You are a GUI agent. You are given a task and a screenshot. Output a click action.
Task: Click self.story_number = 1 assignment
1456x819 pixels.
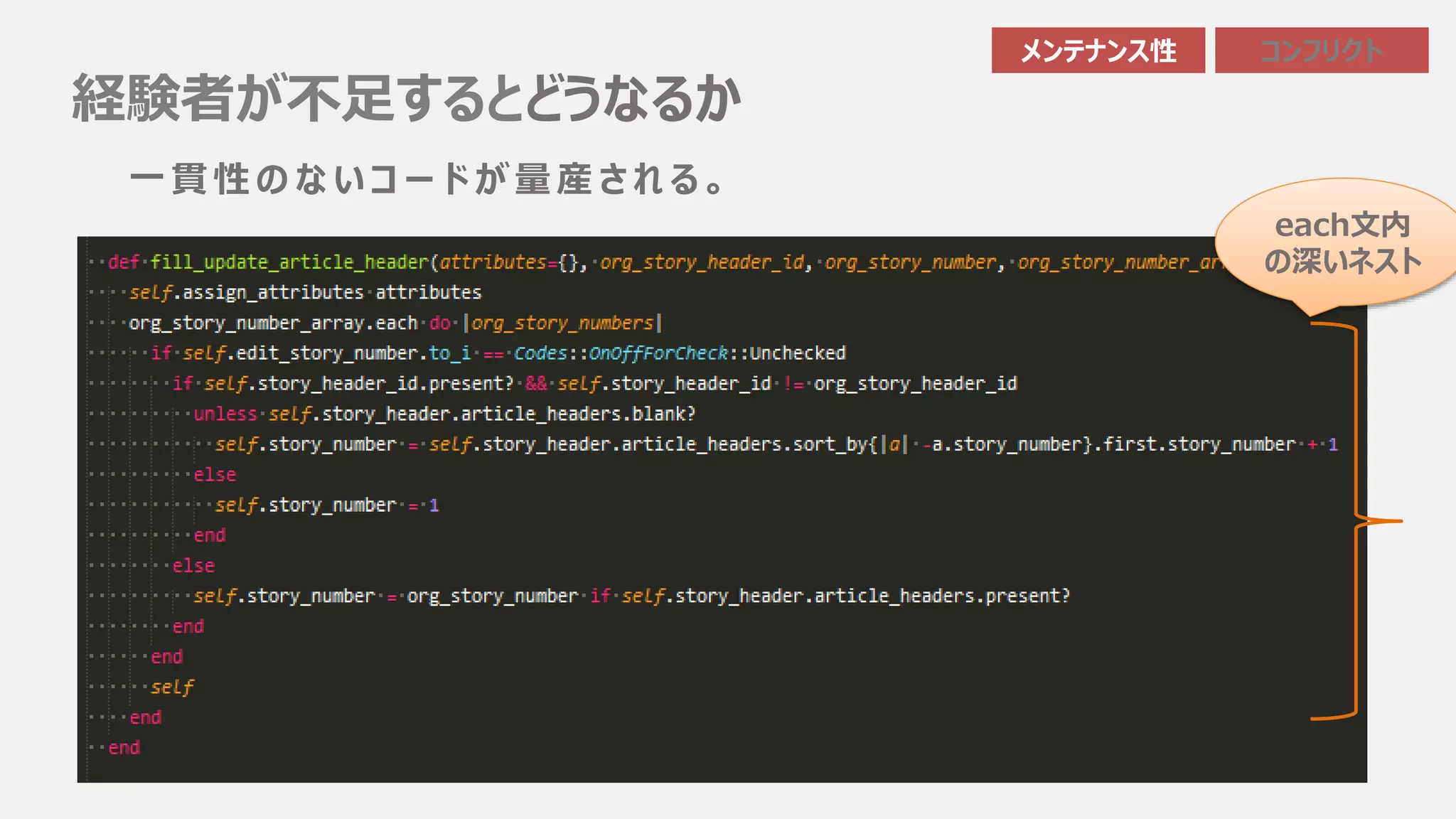pyautogui.click(x=327, y=505)
